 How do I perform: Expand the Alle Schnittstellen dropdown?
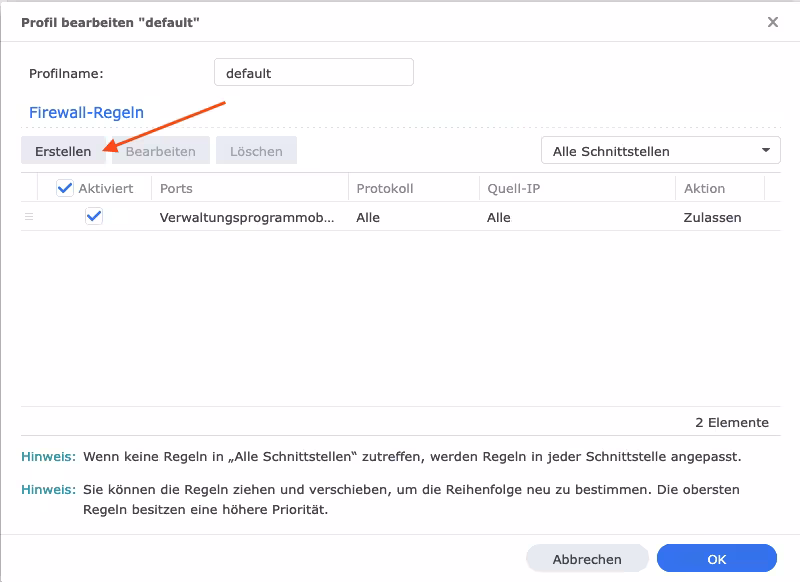[x=660, y=151]
